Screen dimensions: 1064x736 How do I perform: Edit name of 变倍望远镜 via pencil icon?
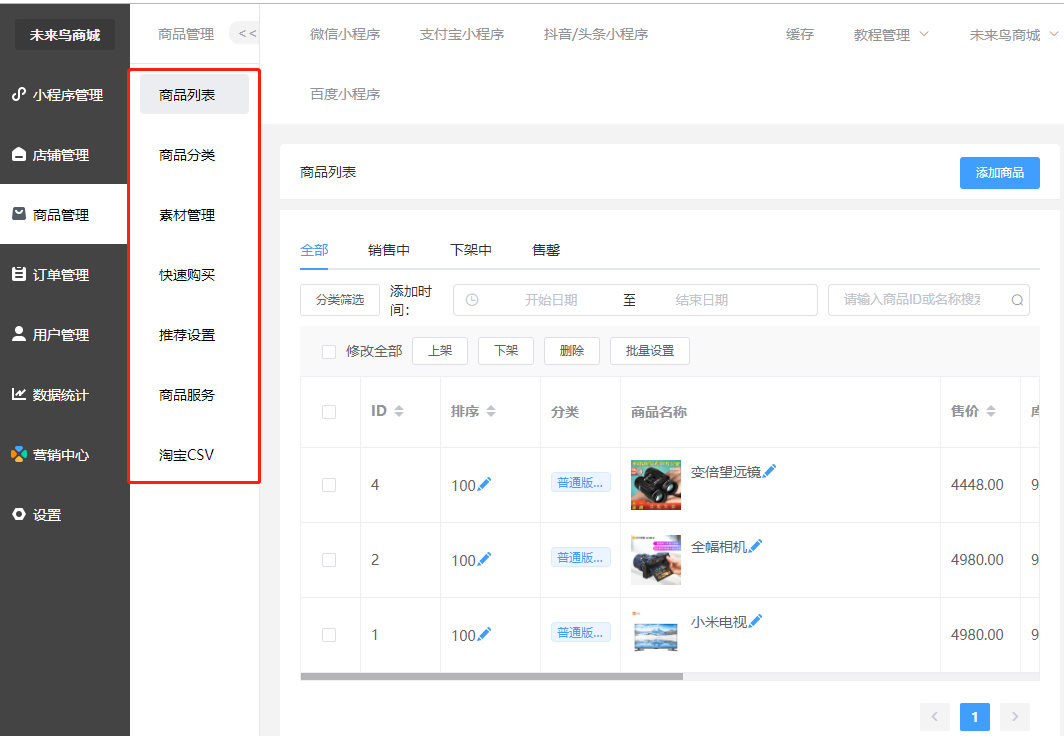(x=770, y=472)
